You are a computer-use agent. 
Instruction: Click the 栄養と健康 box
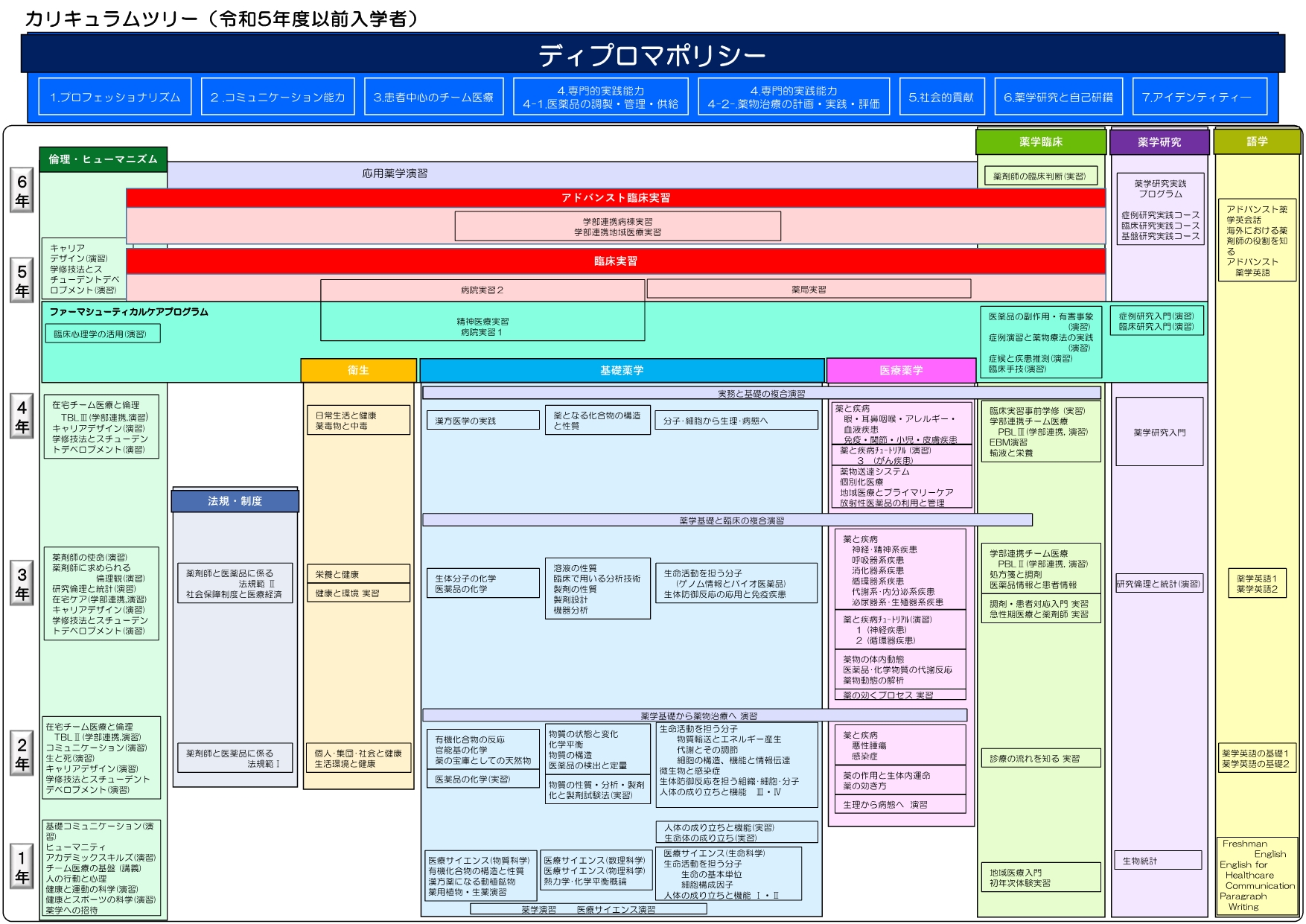coord(358,574)
